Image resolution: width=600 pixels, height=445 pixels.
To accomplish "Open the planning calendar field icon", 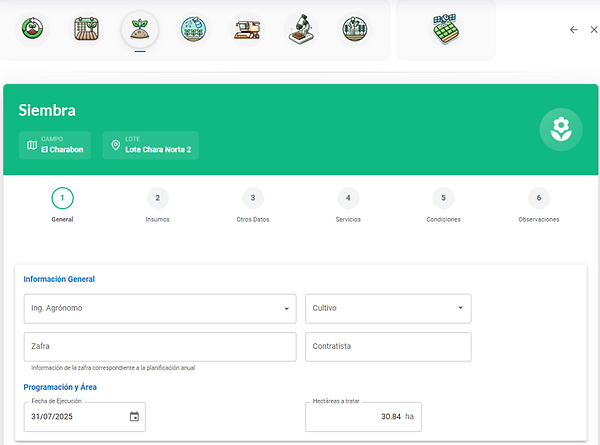I will click(86, 29).
